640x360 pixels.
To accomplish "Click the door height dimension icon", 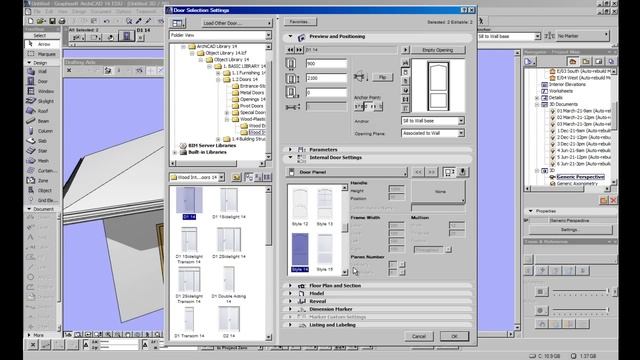I will [292, 78].
